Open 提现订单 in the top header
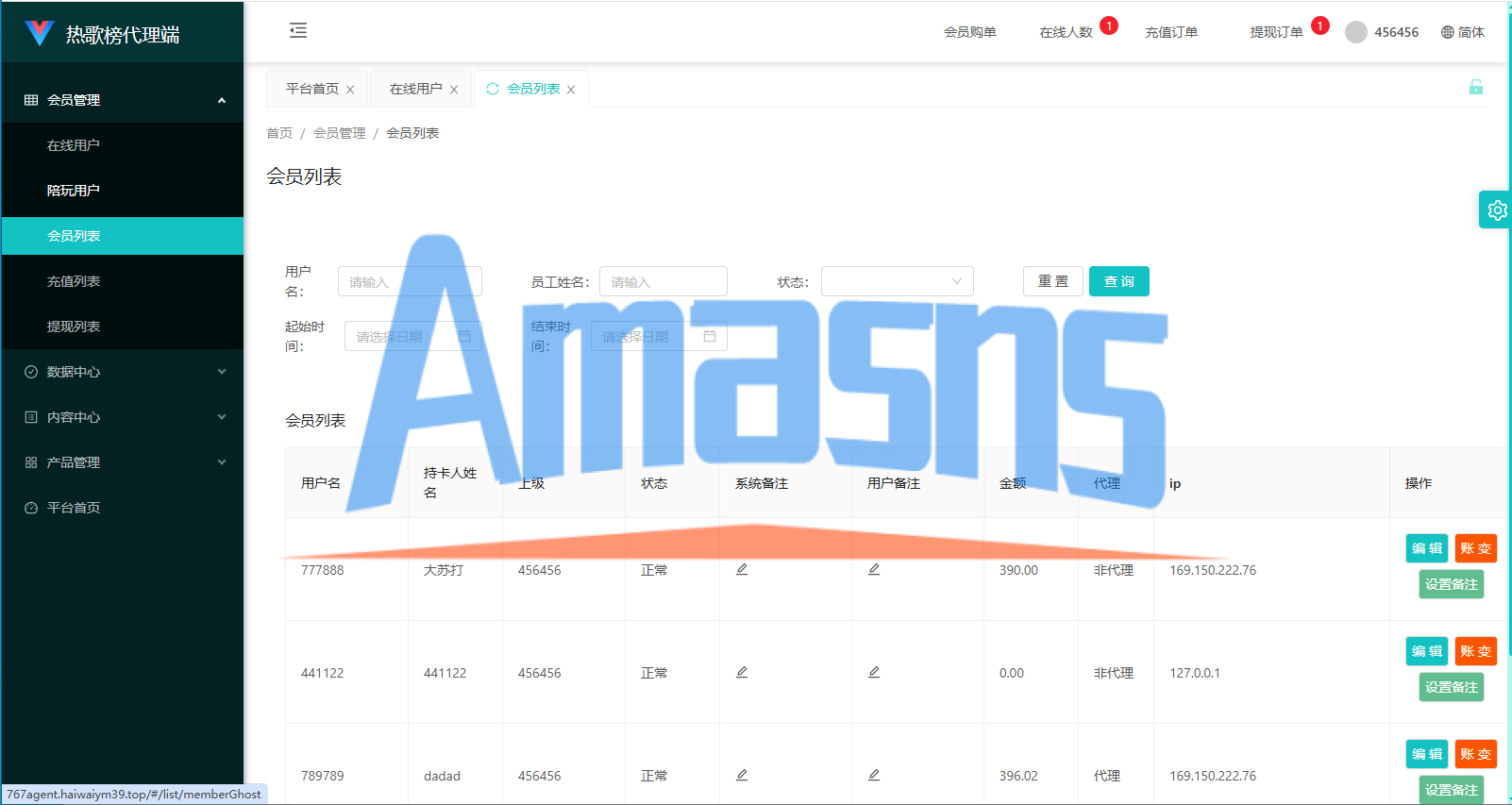The height and width of the screenshot is (805, 1512). (x=1276, y=32)
